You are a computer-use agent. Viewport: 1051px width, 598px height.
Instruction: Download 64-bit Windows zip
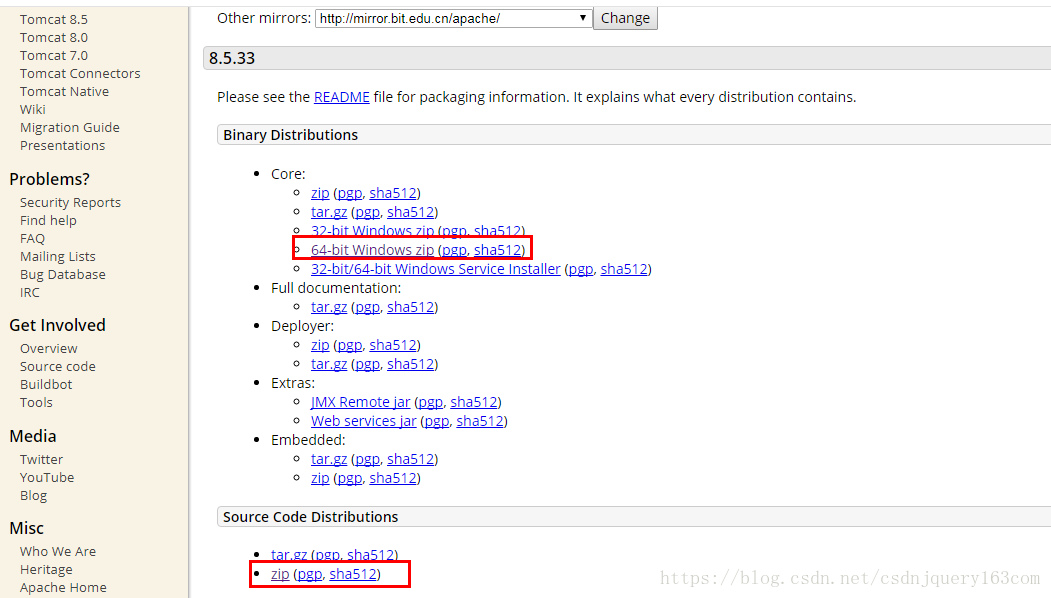point(372,250)
